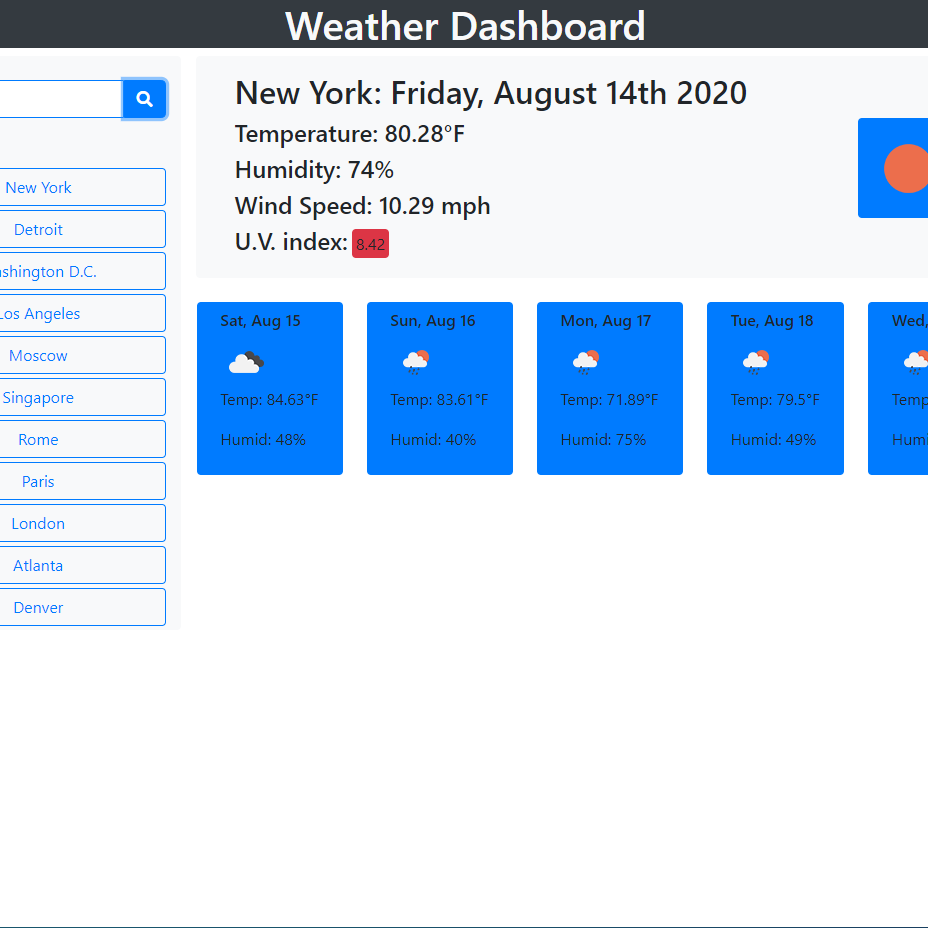Click the rain shower icon on Sun, Aug 16
The image size is (928, 928).
[417, 362]
